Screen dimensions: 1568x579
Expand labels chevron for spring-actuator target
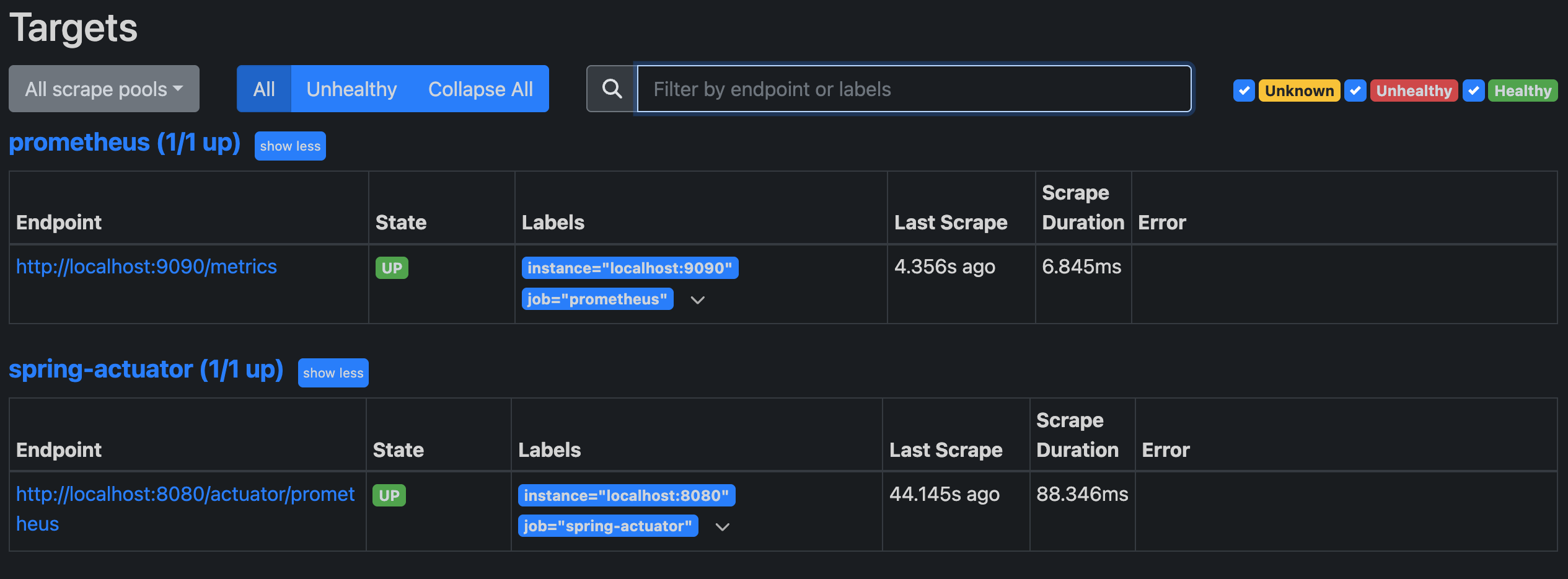click(722, 527)
